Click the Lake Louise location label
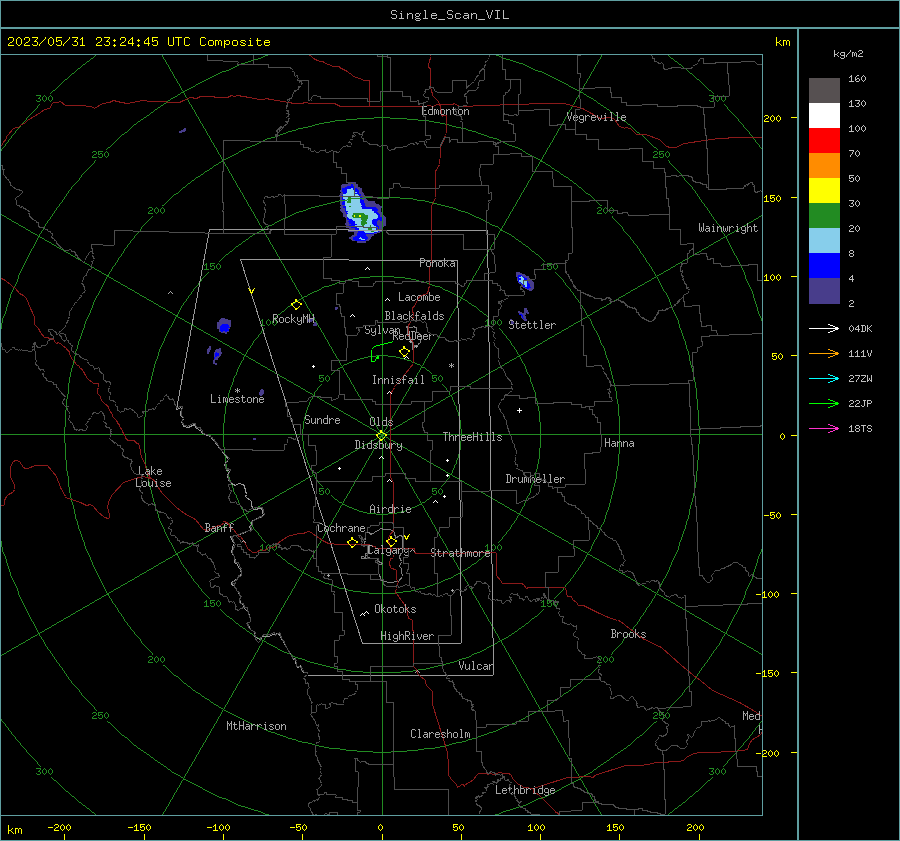This screenshot has width=900, height=841. (x=153, y=477)
